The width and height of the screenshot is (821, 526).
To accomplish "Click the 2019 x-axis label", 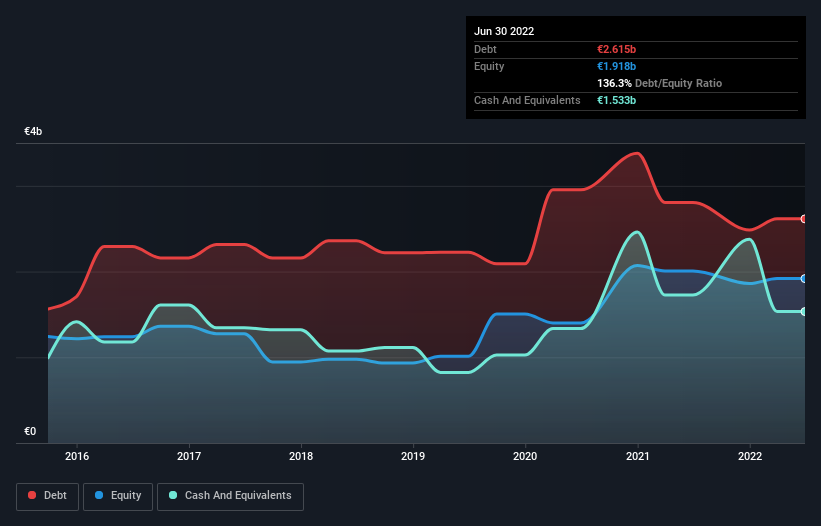I will (x=413, y=456).
